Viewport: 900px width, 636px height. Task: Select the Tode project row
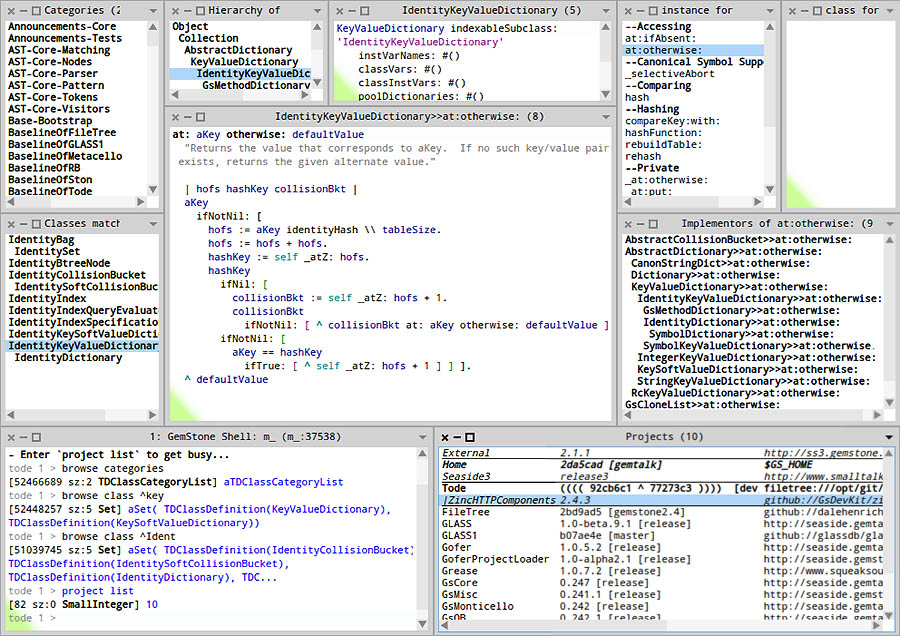point(663,488)
